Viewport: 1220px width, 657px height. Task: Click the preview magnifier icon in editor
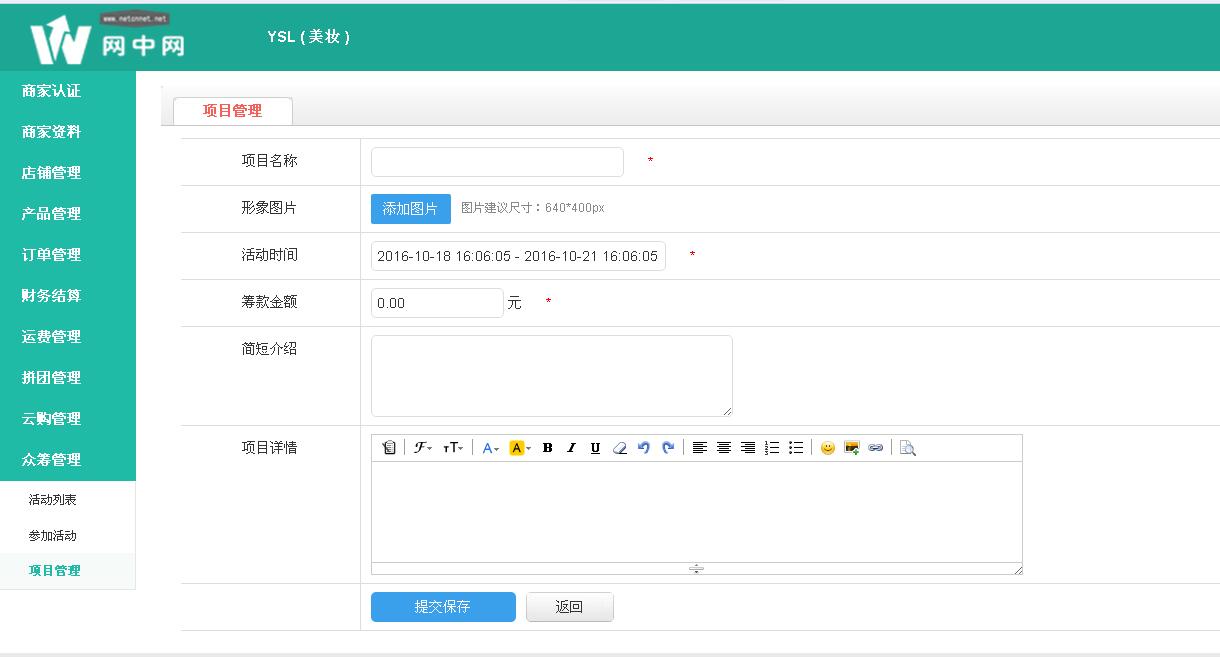pos(907,448)
